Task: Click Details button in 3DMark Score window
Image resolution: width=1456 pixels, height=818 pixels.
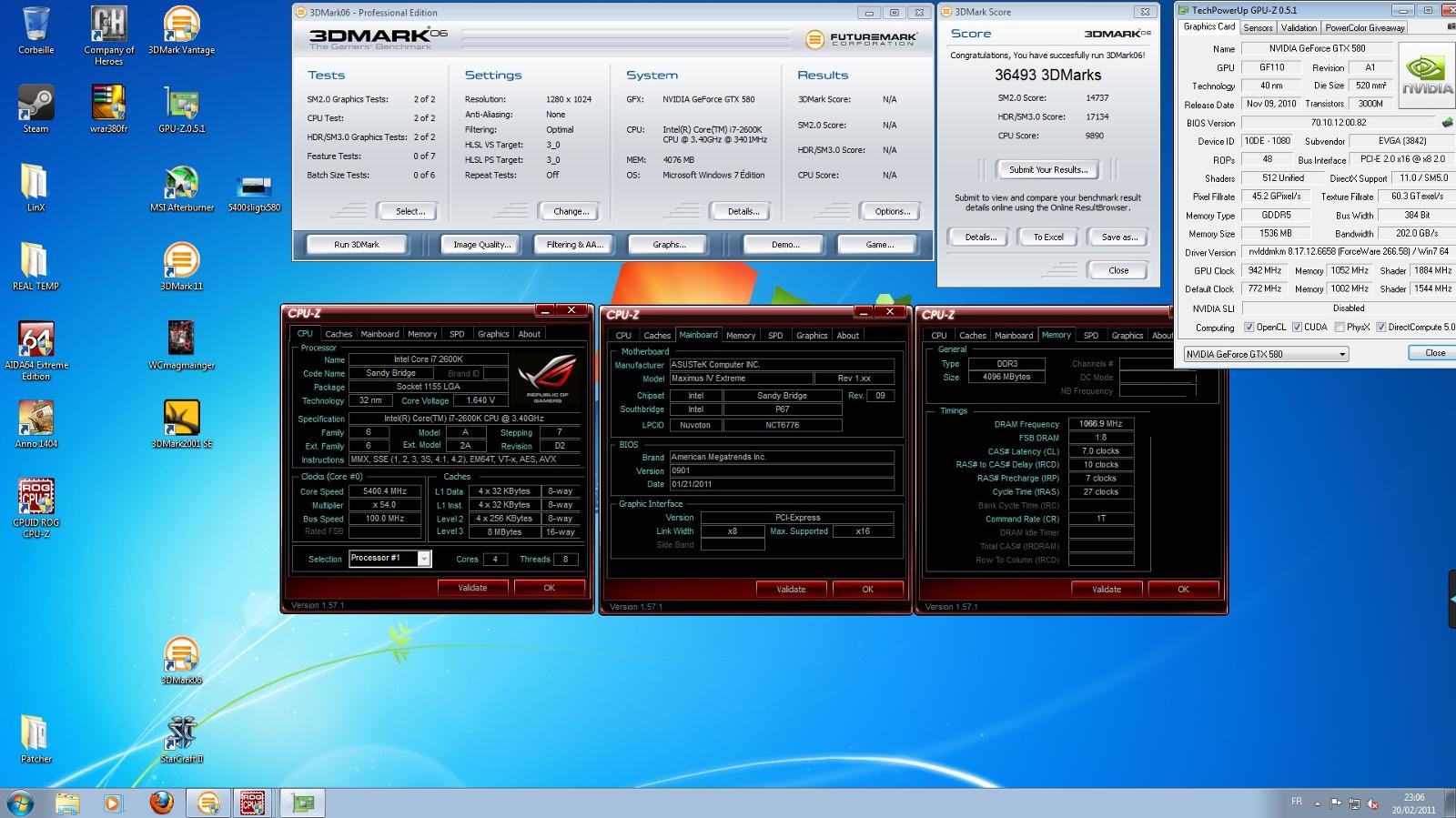Action: [x=980, y=237]
